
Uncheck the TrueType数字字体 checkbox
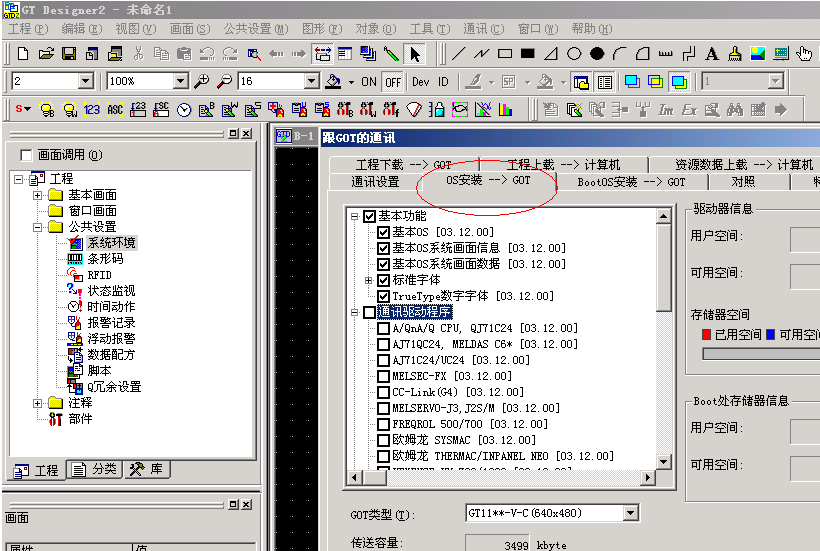(x=383, y=296)
